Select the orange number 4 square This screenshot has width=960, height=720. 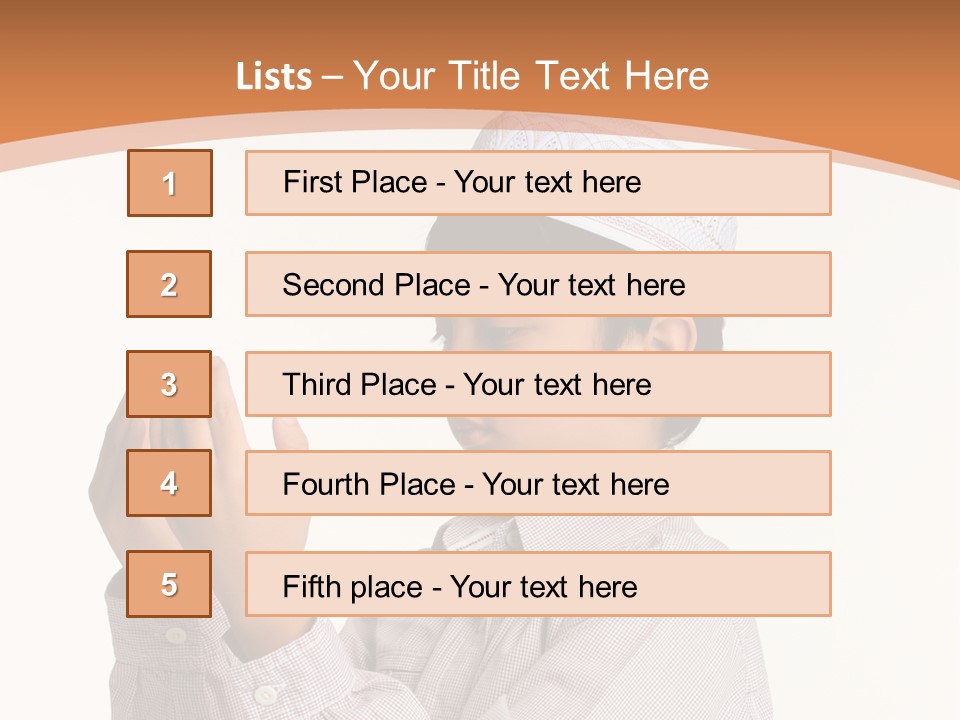(169, 483)
